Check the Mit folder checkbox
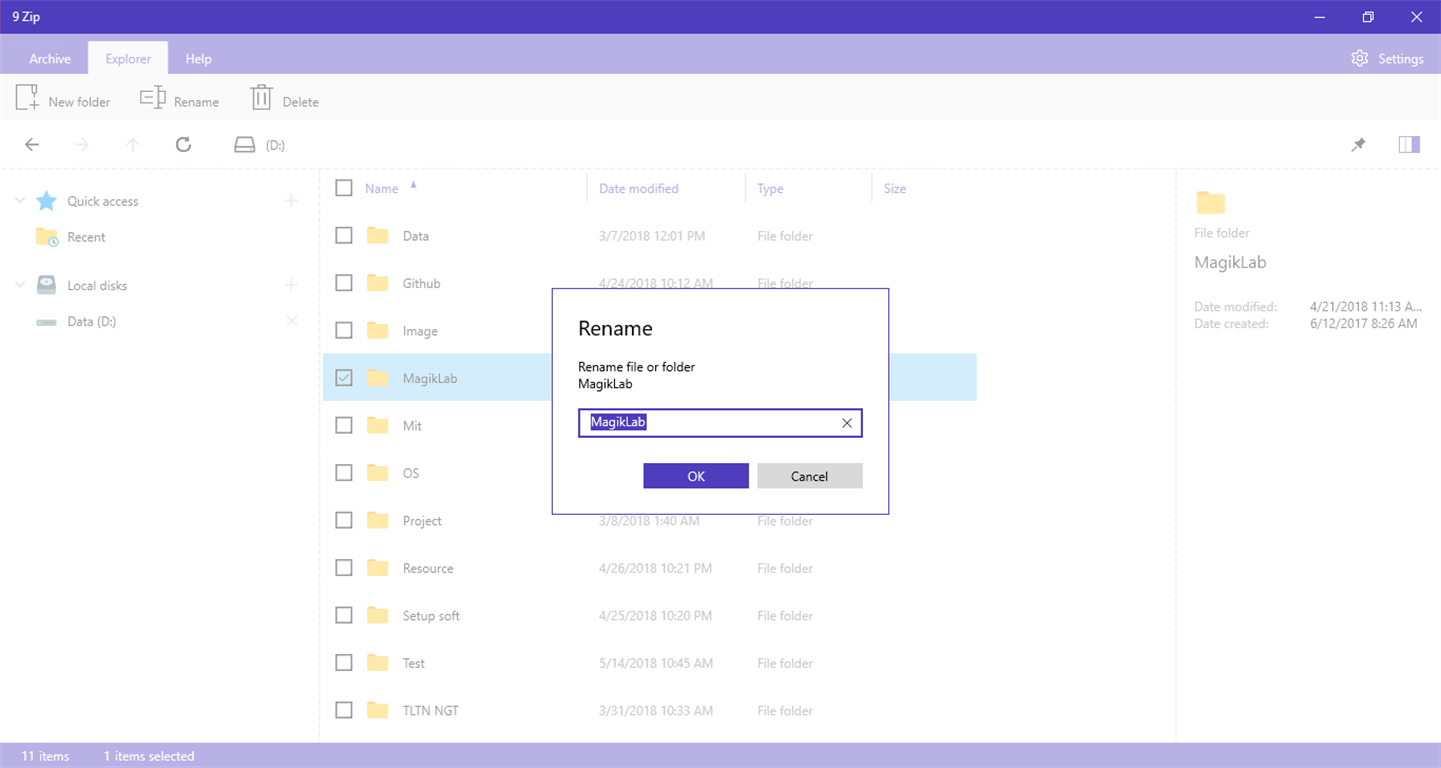Image resolution: width=1441 pixels, height=768 pixels. point(344,425)
